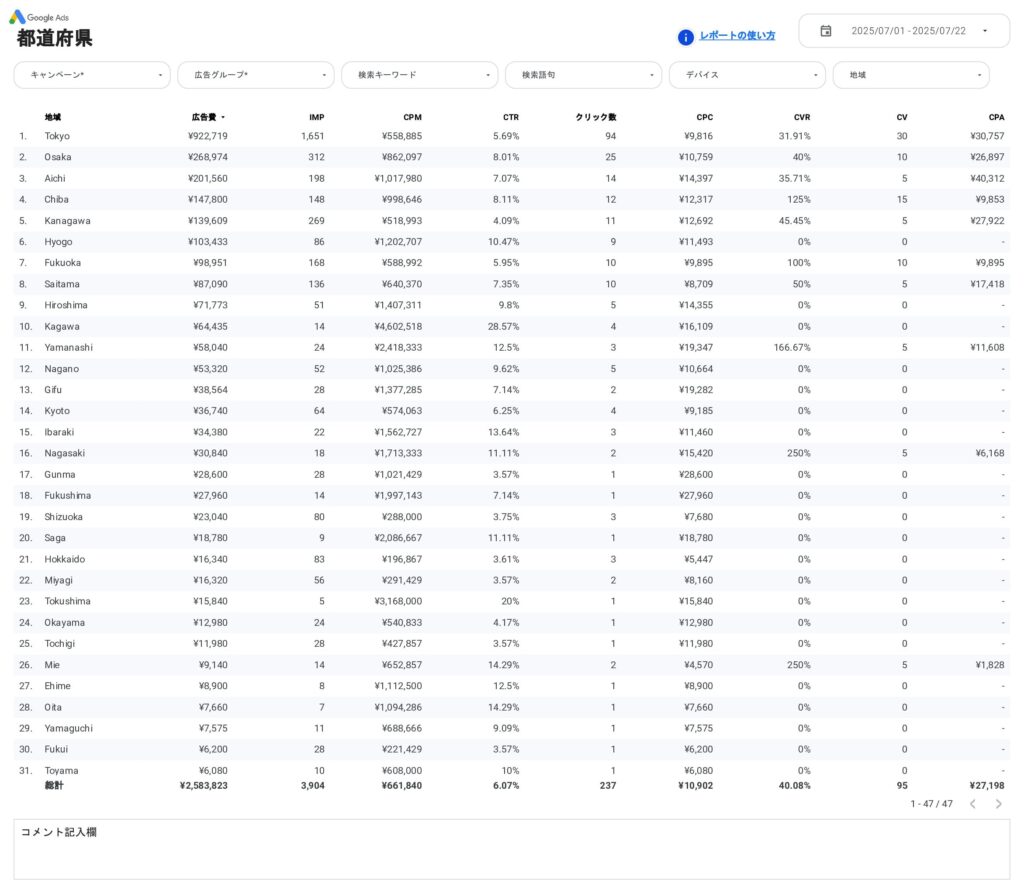Click the blue info icon
The image size is (1024, 887).
click(686, 37)
